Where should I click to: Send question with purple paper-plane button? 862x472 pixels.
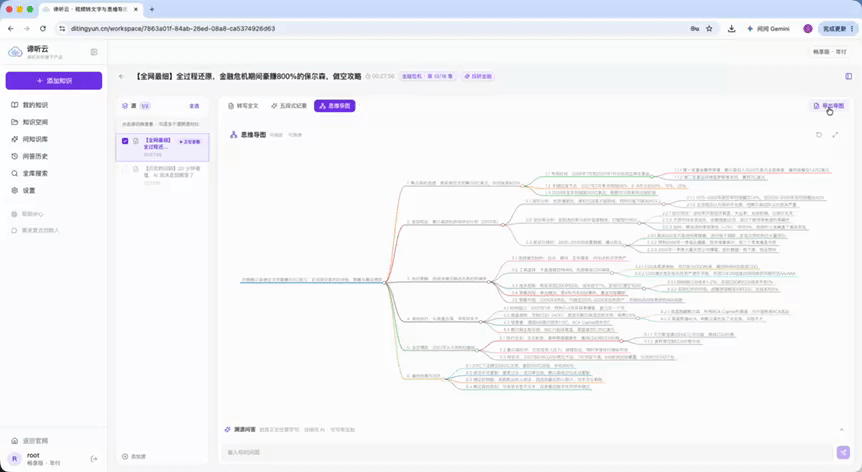pyautogui.click(x=843, y=452)
